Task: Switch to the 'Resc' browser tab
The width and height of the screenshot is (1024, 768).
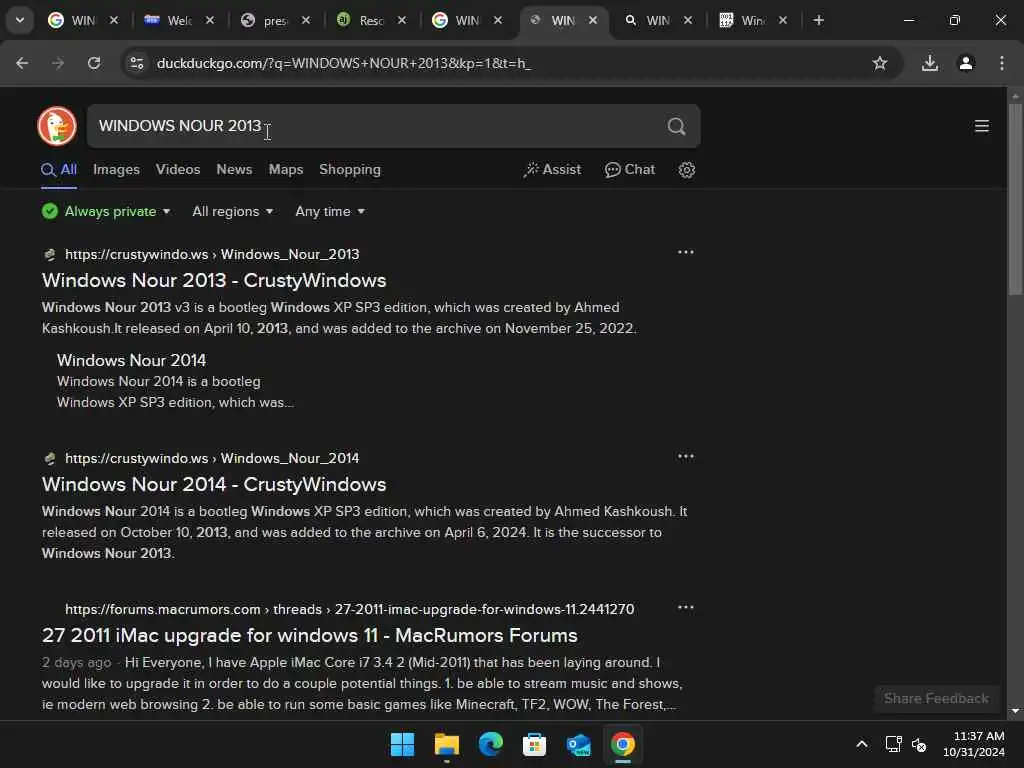Action: click(x=371, y=20)
